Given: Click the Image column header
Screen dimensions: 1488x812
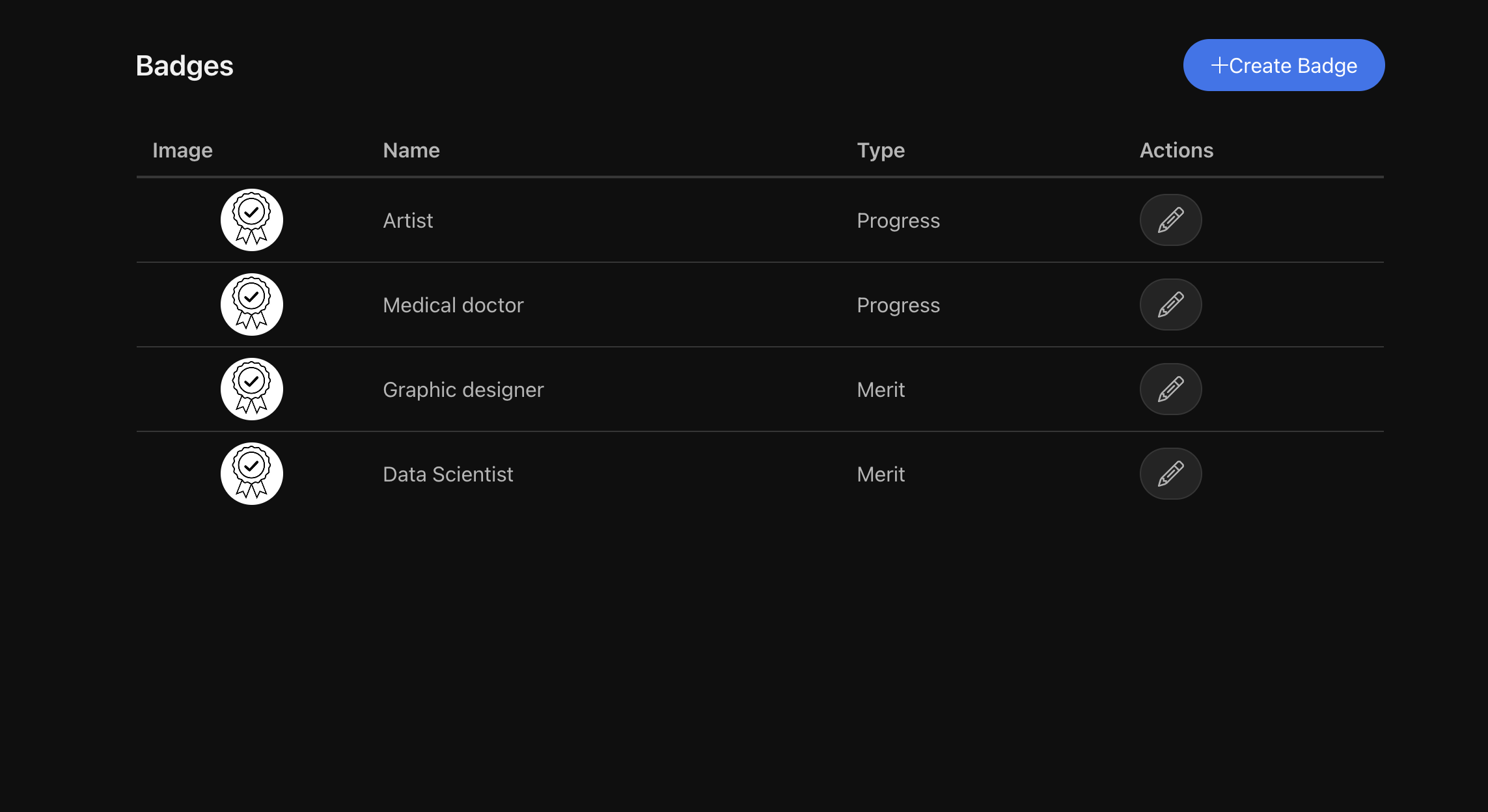Looking at the screenshot, I should 182,150.
